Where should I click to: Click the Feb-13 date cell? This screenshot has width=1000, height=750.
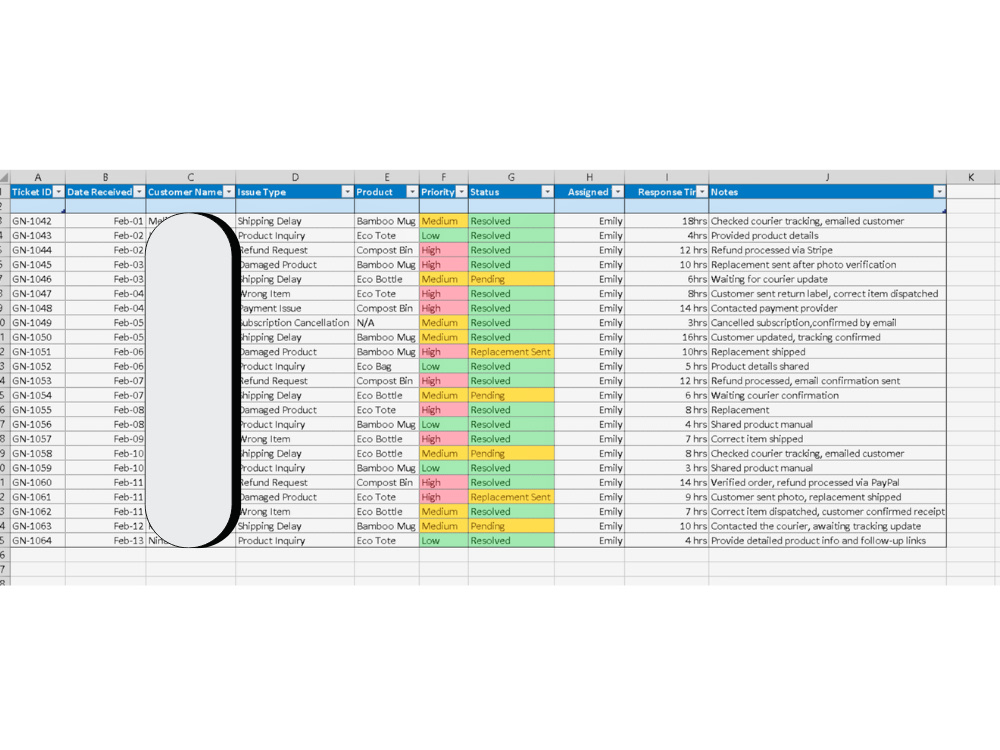[105, 541]
